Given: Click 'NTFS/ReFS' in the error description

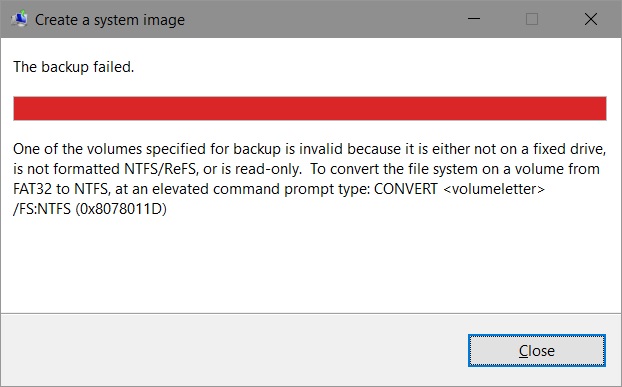Looking at the screenshot, I should (161, 169).
